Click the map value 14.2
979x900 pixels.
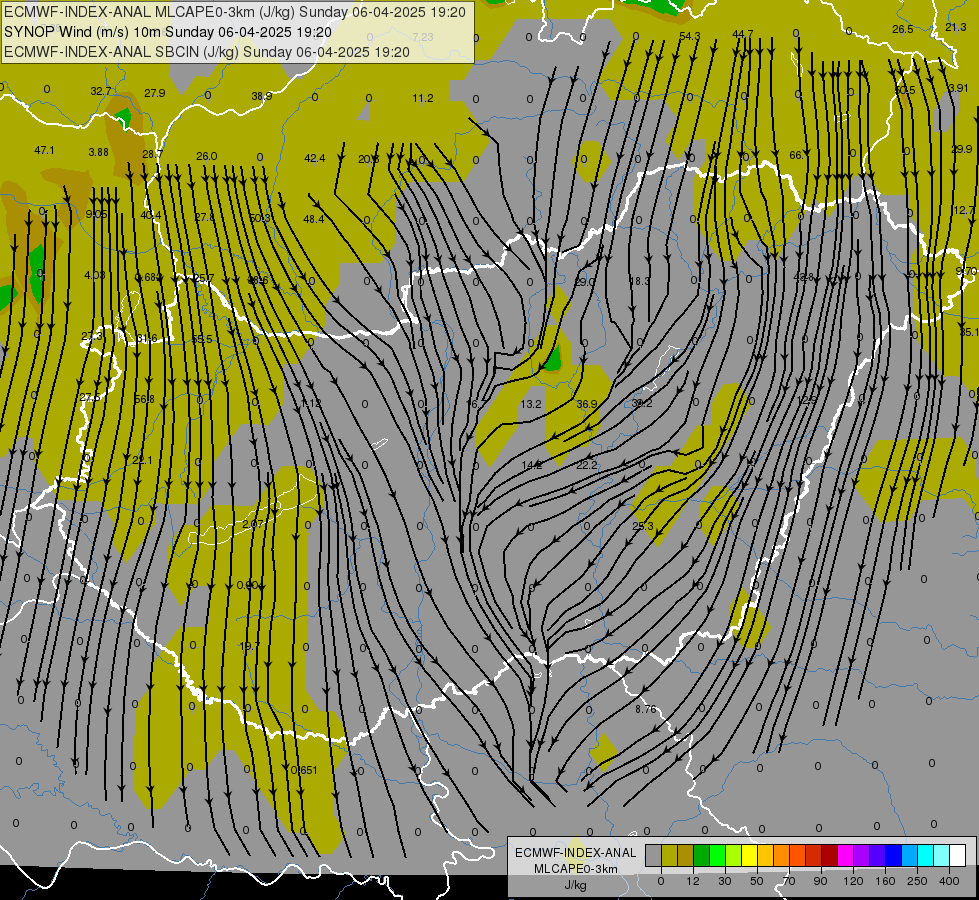point(532,465)
